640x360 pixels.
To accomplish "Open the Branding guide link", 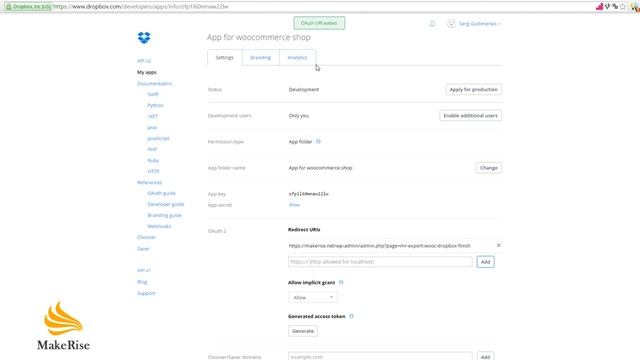I will coord(164,215).
